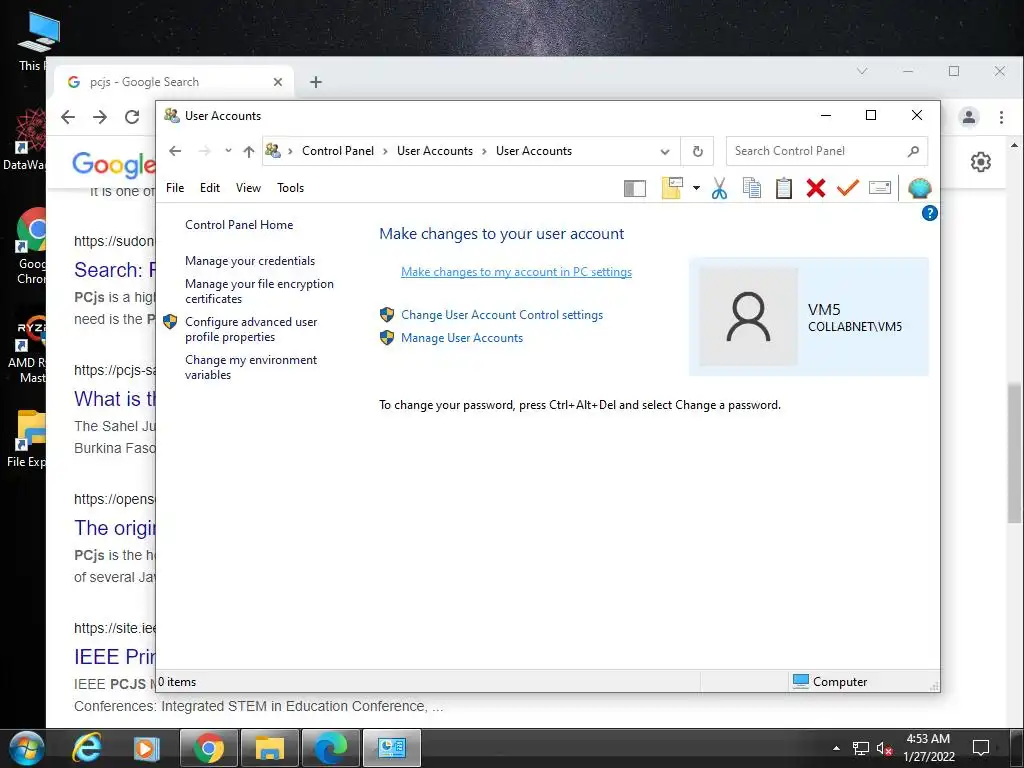Open the Edit menu
Screen dimensions: 1024x768
tap(210, 188)
